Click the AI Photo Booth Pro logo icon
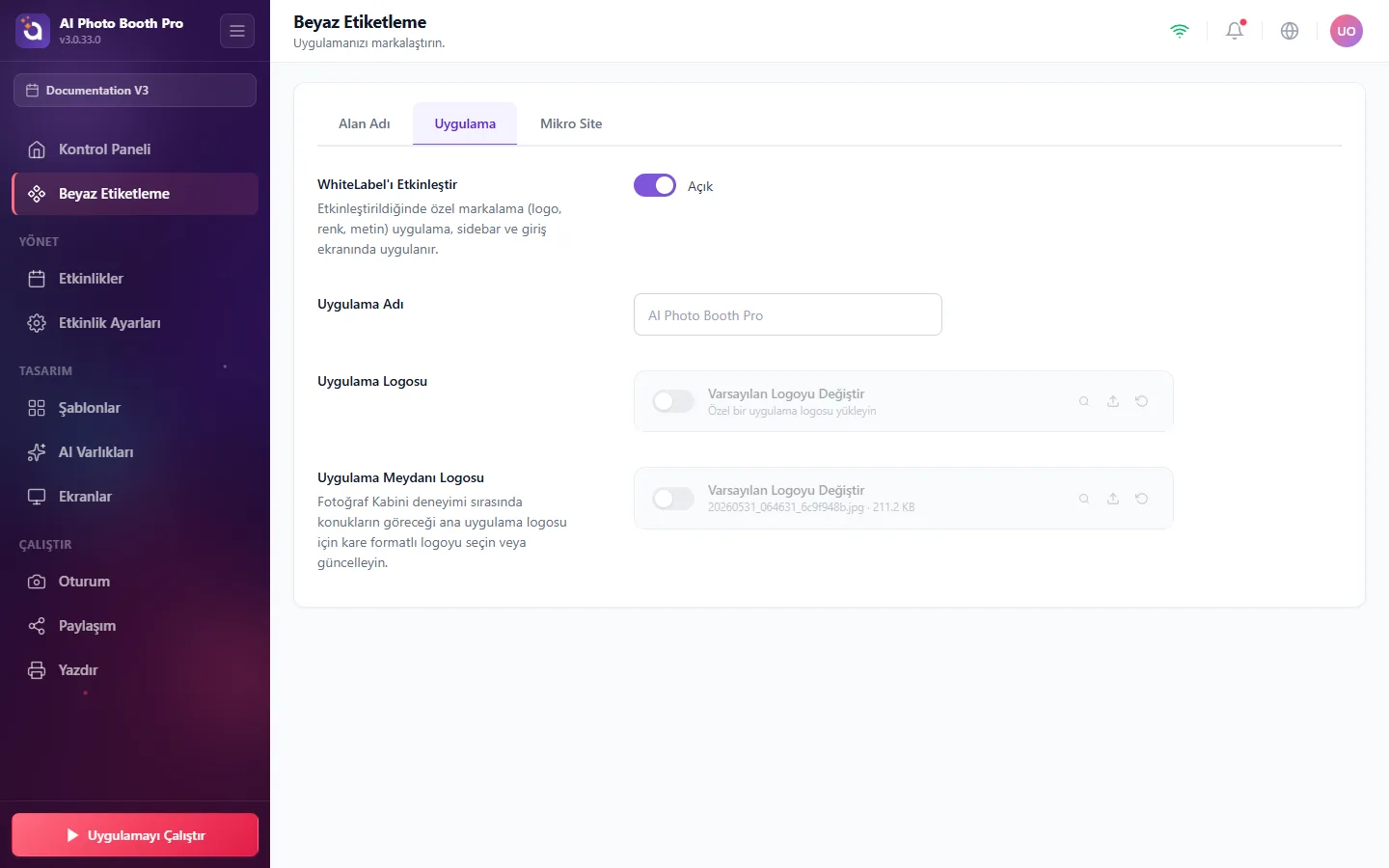Viewport: 1389px width, 868px height. pos(33,31)
